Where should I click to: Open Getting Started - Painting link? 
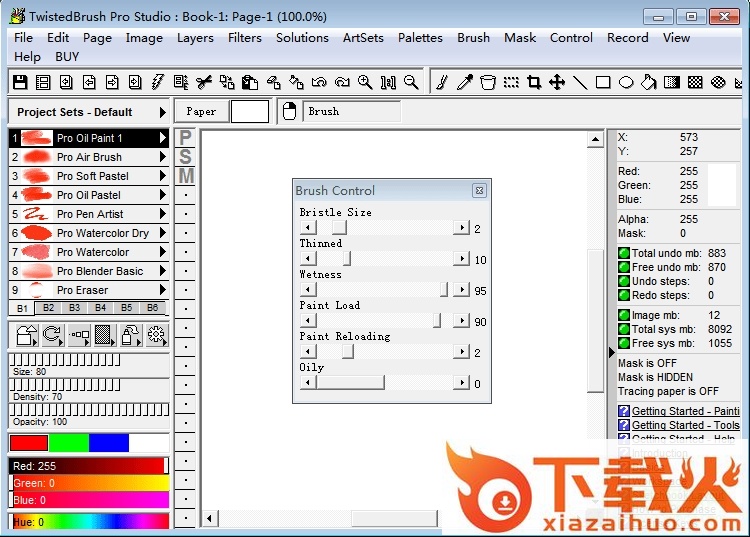point(685,411)
